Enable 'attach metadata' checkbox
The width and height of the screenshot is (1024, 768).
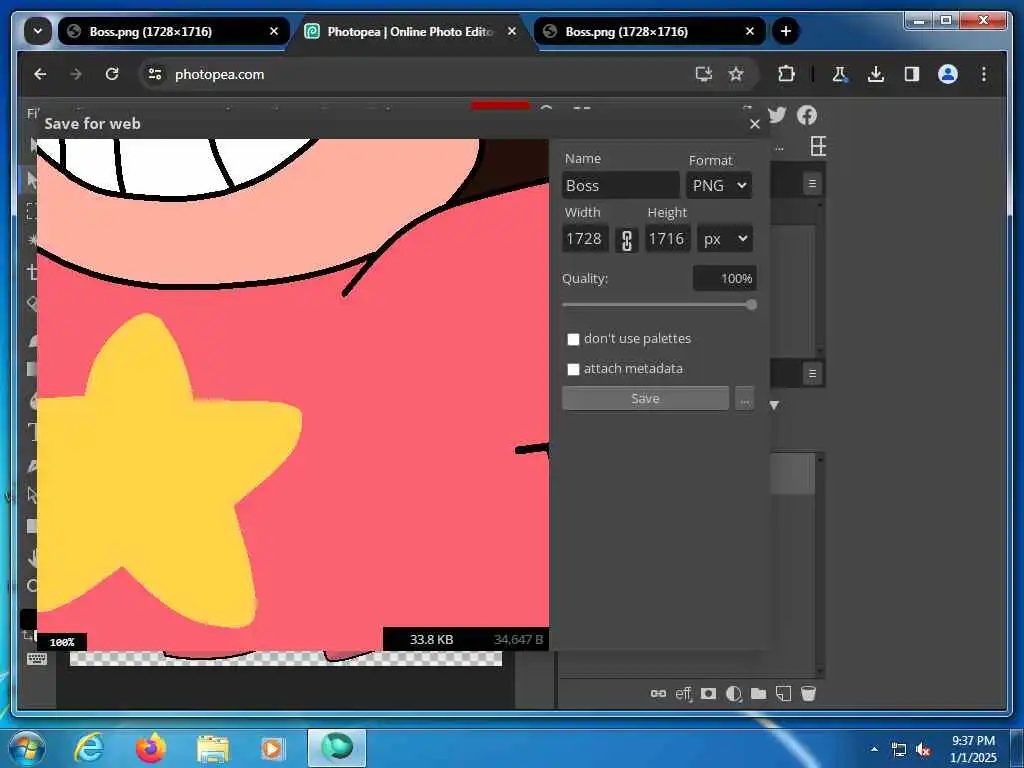tap(573, 369)
